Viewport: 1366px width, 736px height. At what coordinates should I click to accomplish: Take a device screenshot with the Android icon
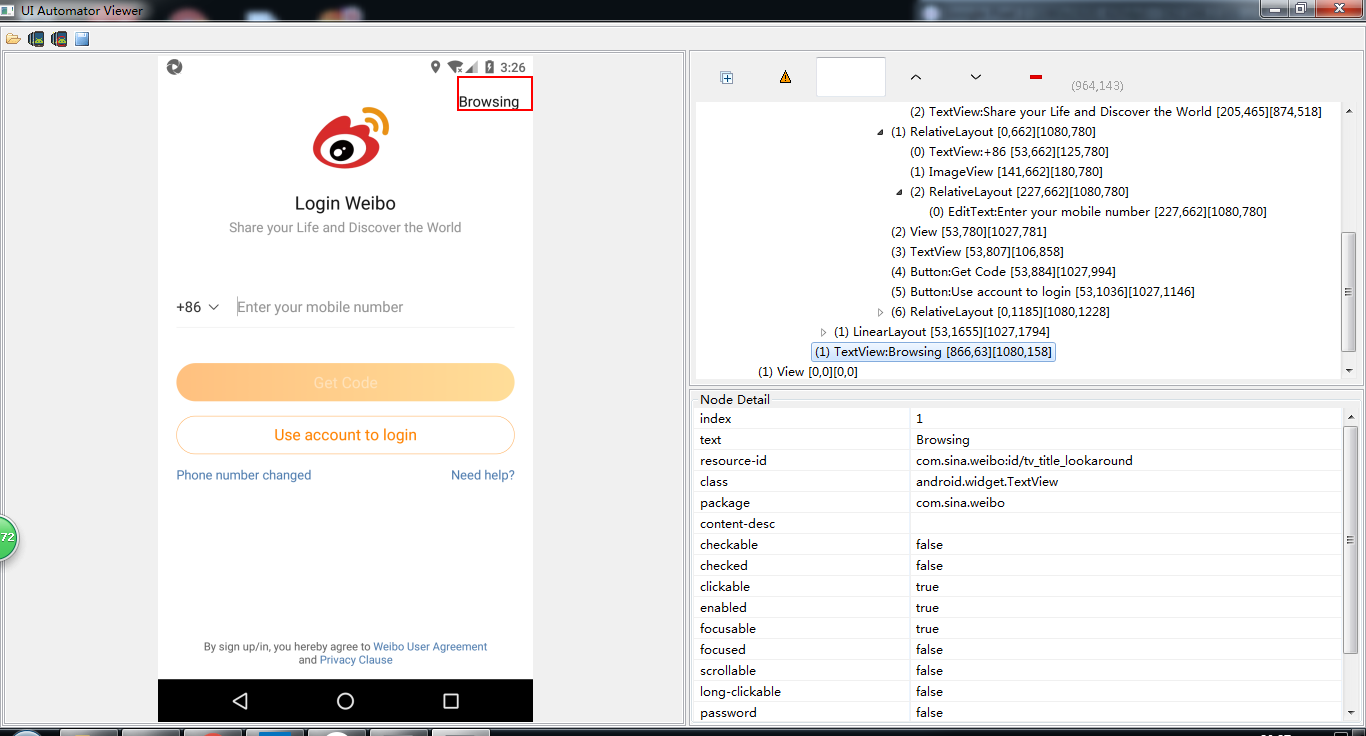point(36,38)
